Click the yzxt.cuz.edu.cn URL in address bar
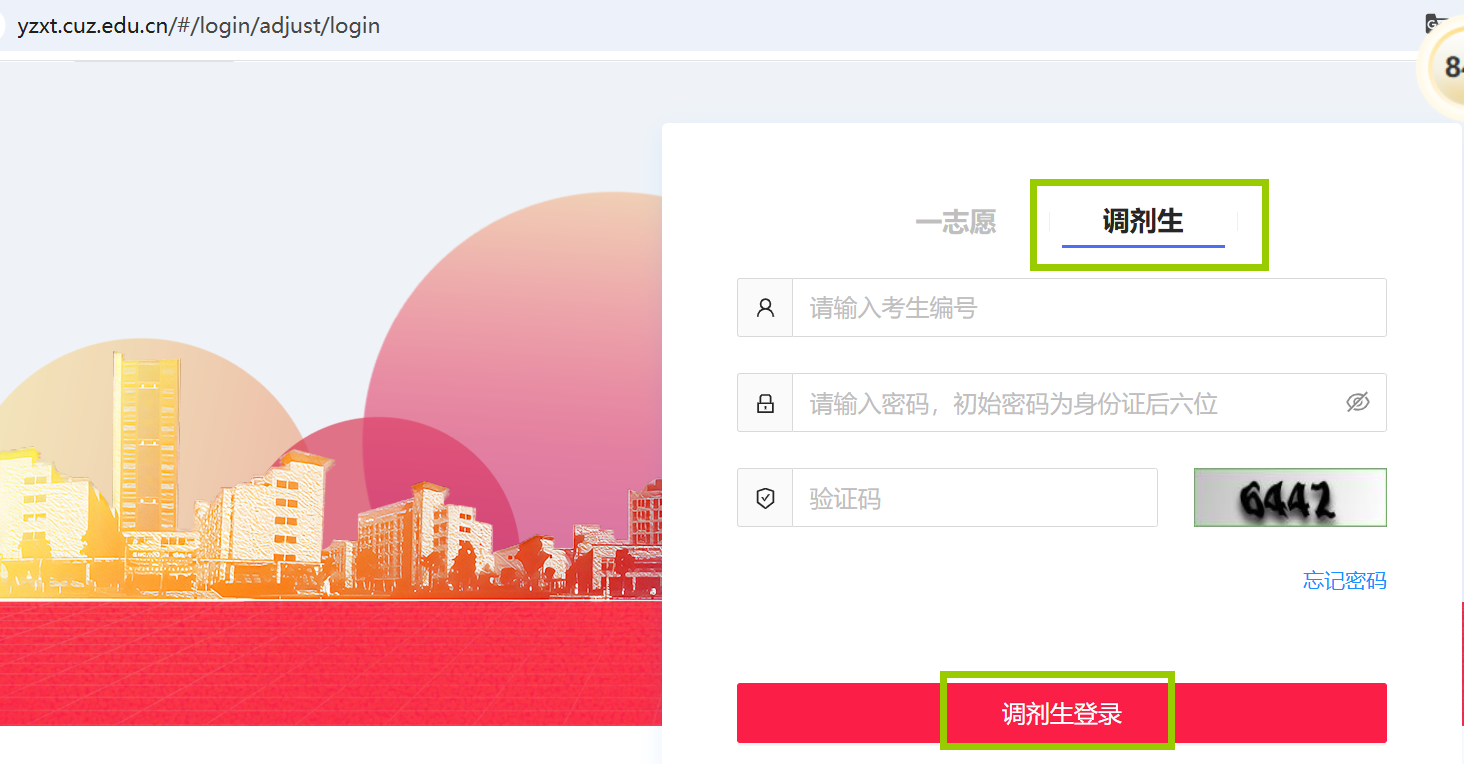The height and width of the screenshot is (764, 1464). [199, 26]
